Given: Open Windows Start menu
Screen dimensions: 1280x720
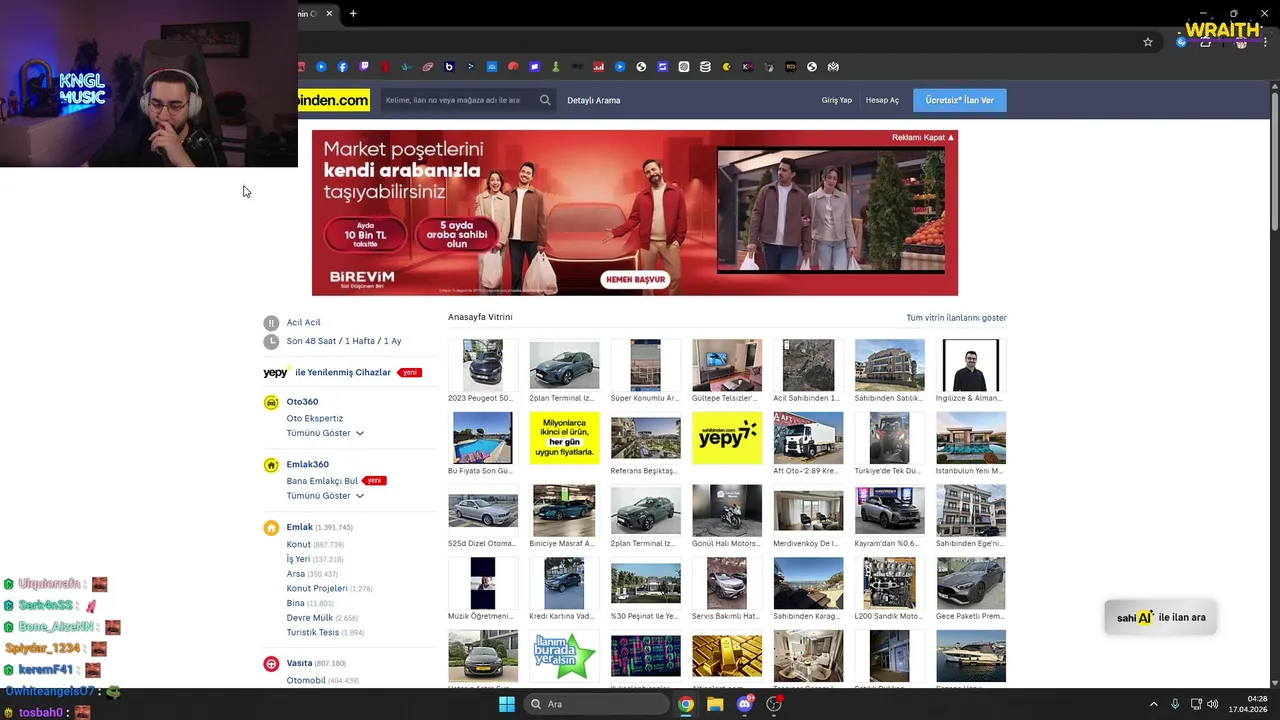Looking at the screenshot, I should point(507,704).
